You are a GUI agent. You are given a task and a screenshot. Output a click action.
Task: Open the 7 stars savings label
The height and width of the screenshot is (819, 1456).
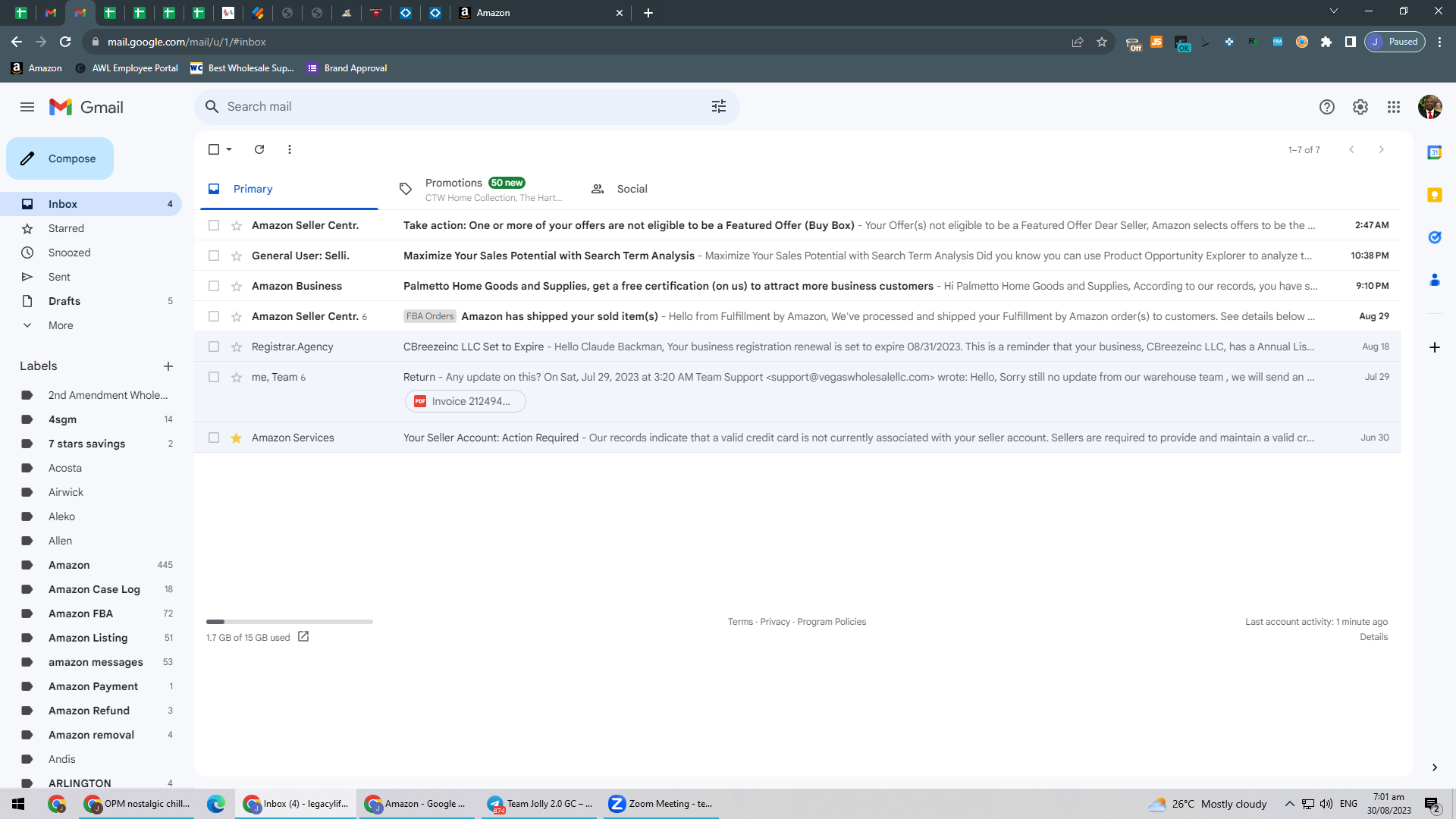[x=86, y=444]
